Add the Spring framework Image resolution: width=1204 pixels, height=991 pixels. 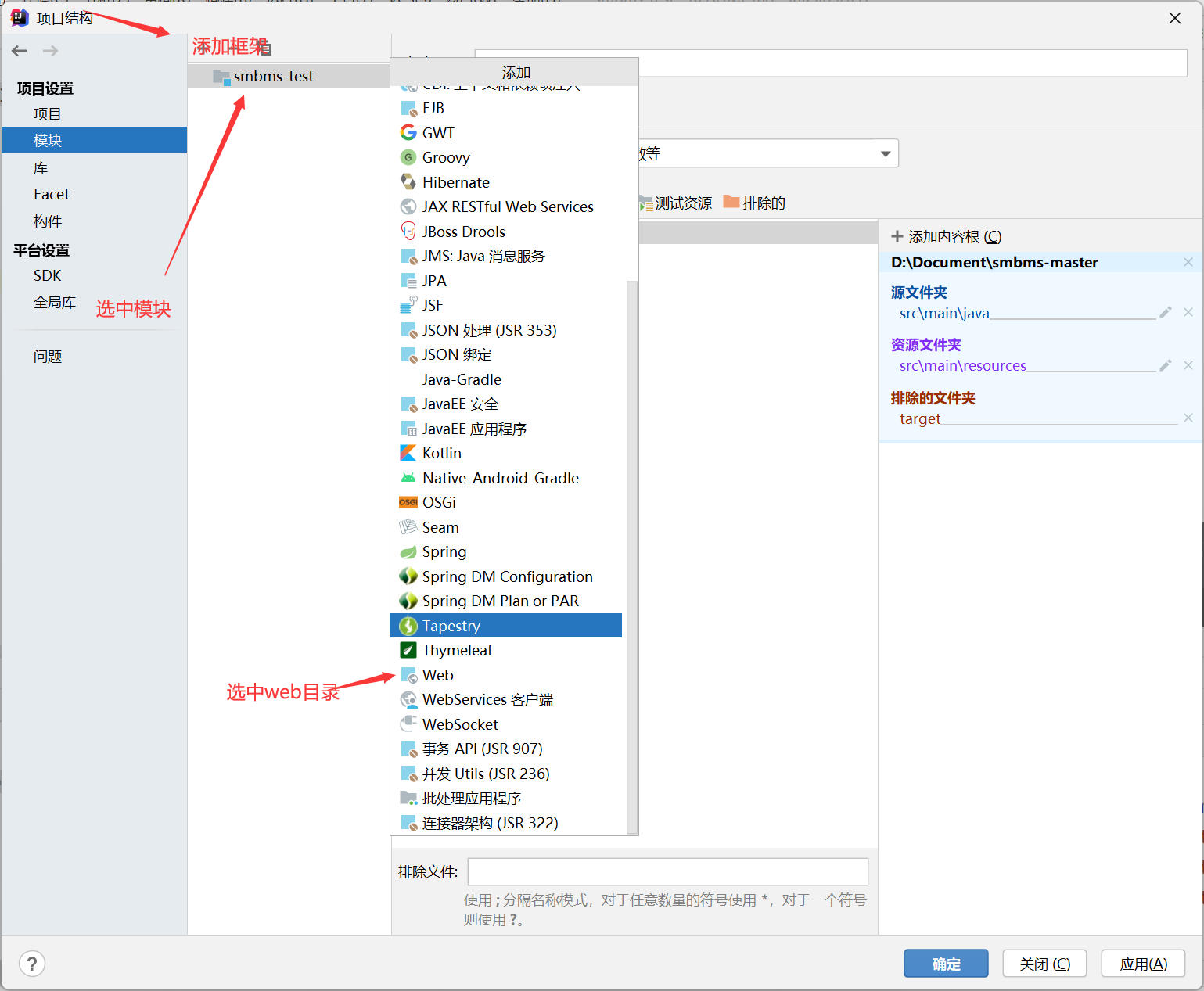(506, 551)
